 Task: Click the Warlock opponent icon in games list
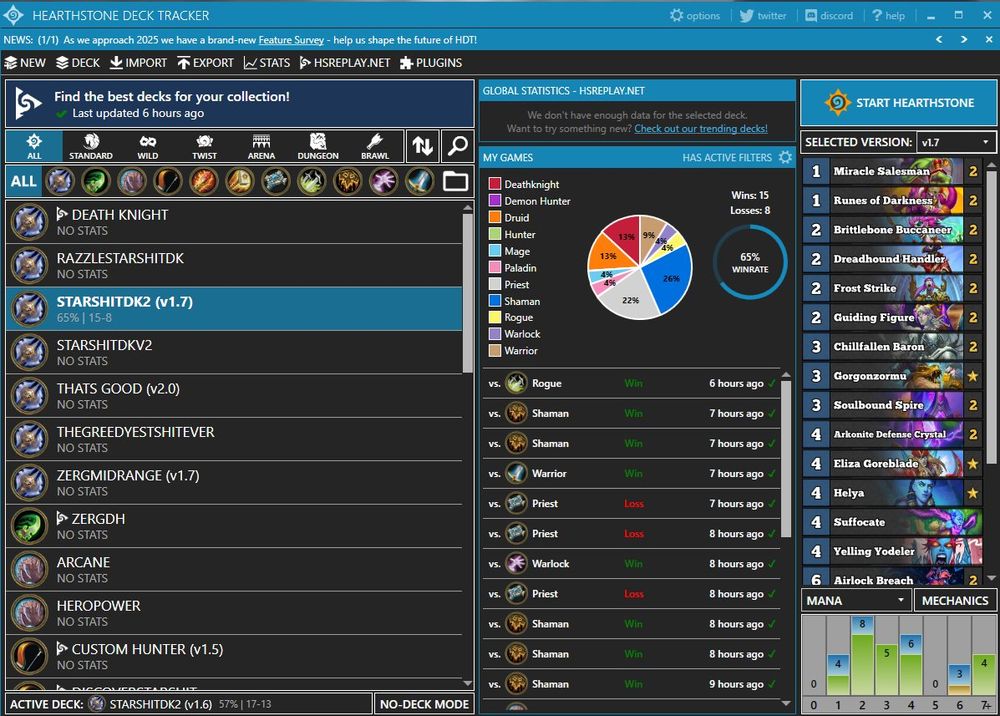tap(516, 564)
